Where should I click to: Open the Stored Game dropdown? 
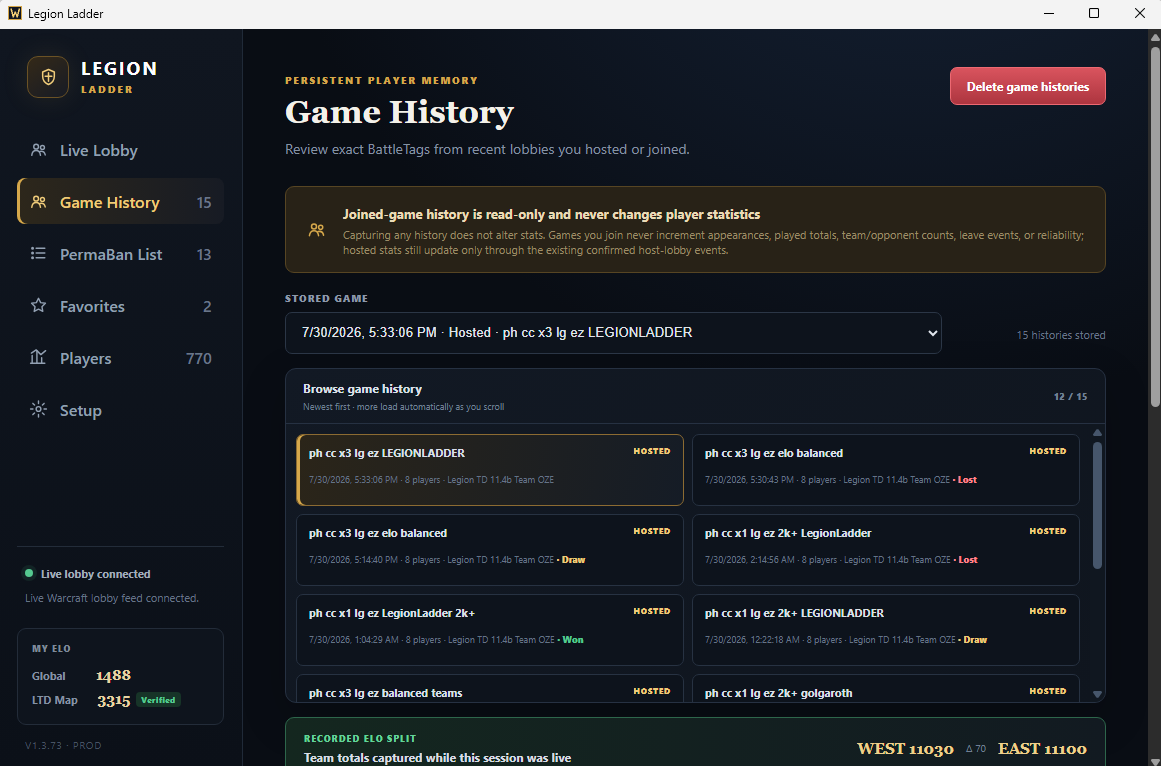click(613, 333)
